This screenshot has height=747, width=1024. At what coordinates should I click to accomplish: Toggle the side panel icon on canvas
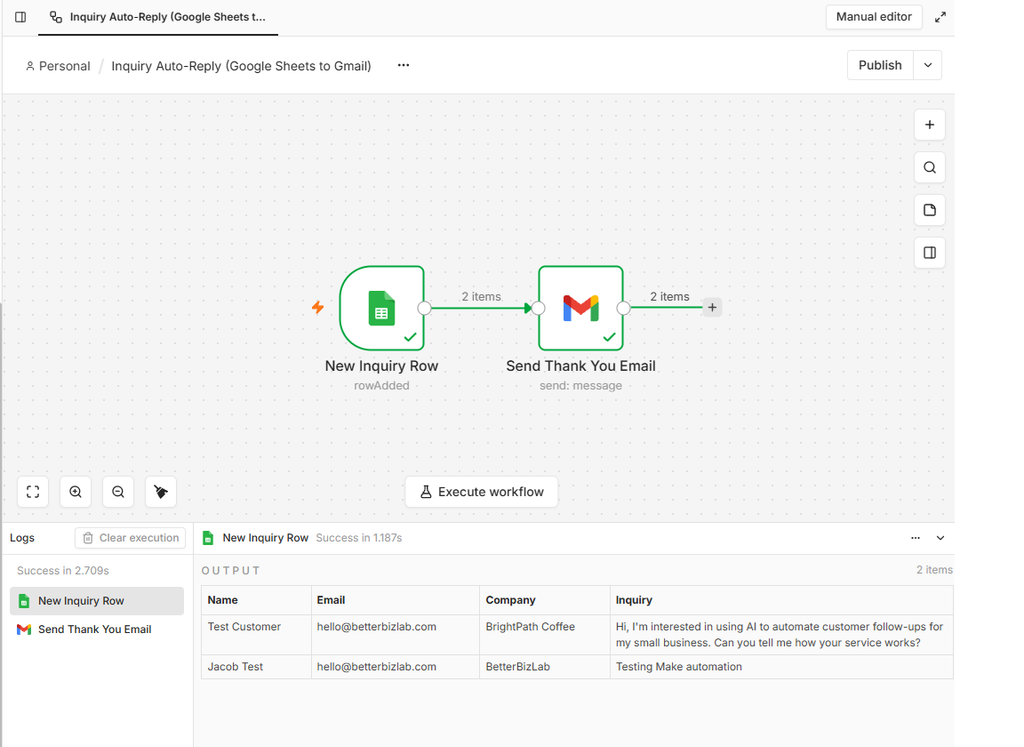click(x=929, y=253)
